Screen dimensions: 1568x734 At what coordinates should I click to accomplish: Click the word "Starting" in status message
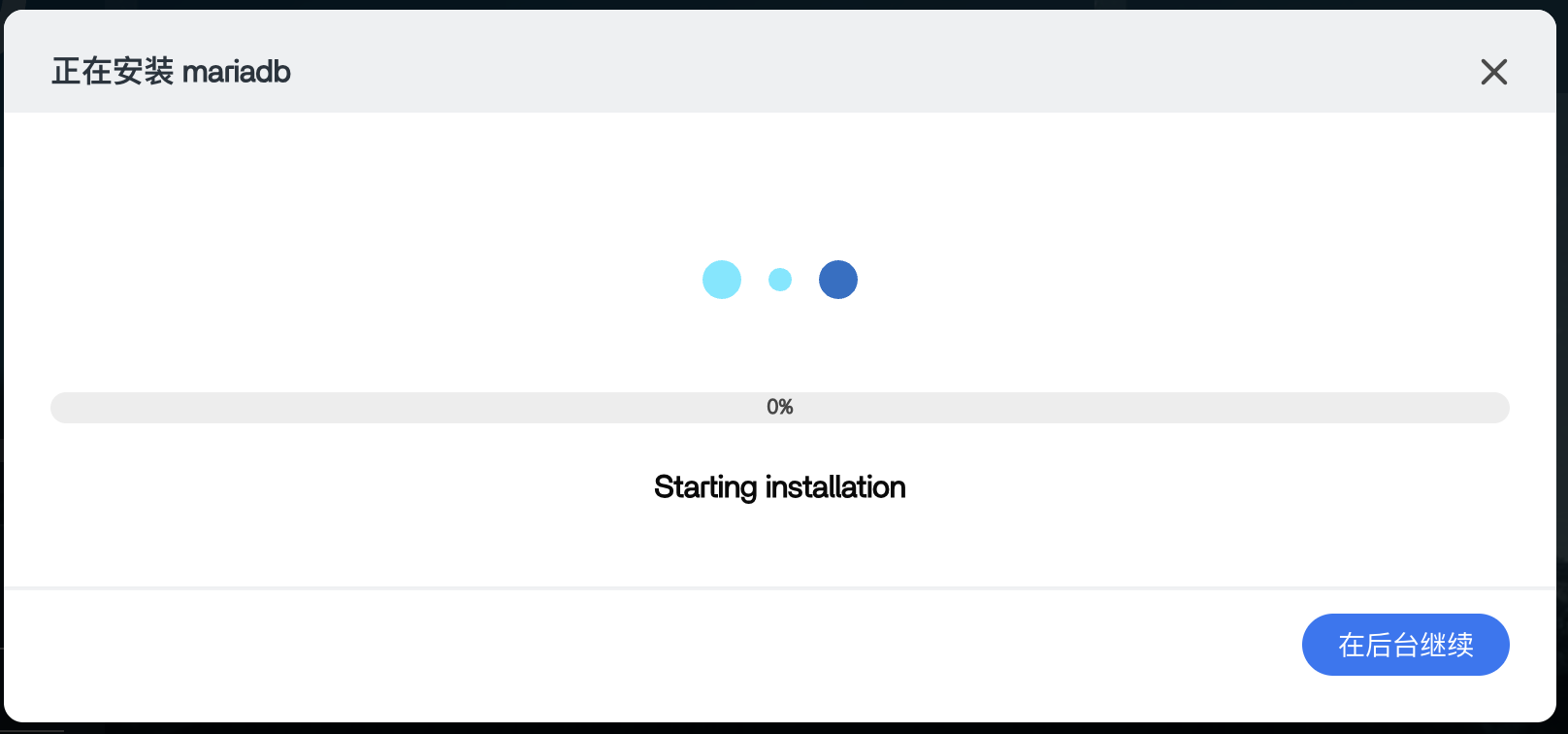pyautogui.click(x=704, y=486)
